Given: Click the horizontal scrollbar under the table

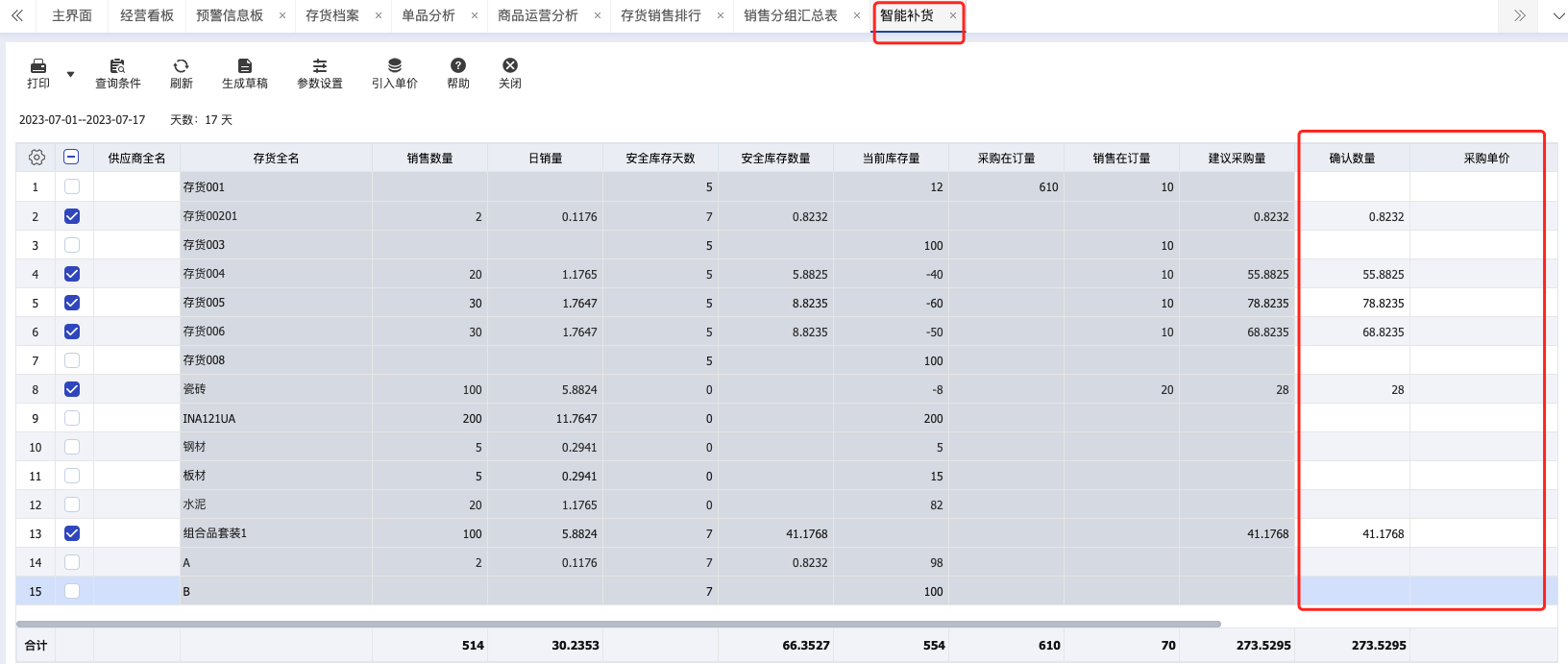Looking at the screenshot, I should tap(619, 624).
